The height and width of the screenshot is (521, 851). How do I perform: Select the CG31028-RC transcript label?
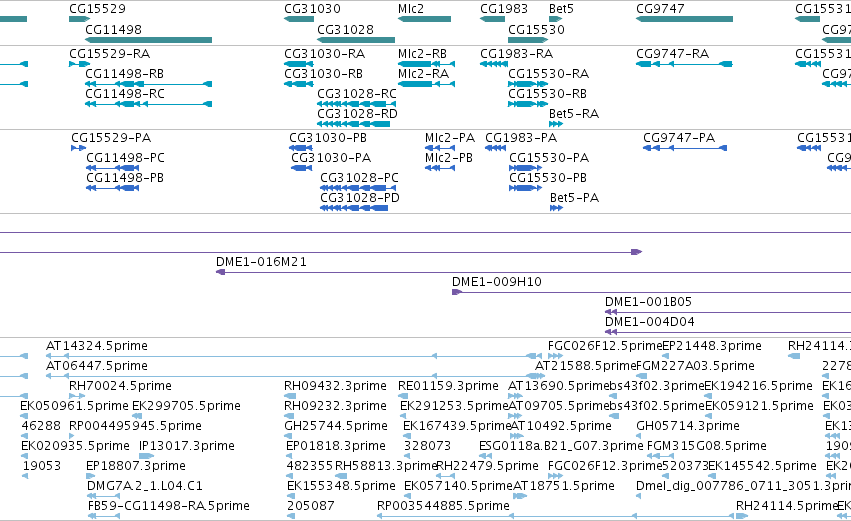click(357, 94)
